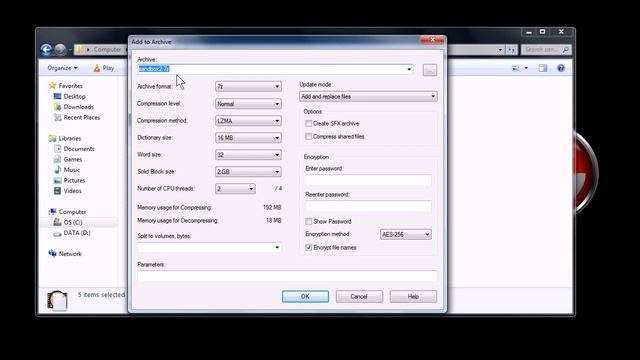Click Computer in the address bar
The width and height of the screenshot is (640, 360).
[x=107, y=49]
